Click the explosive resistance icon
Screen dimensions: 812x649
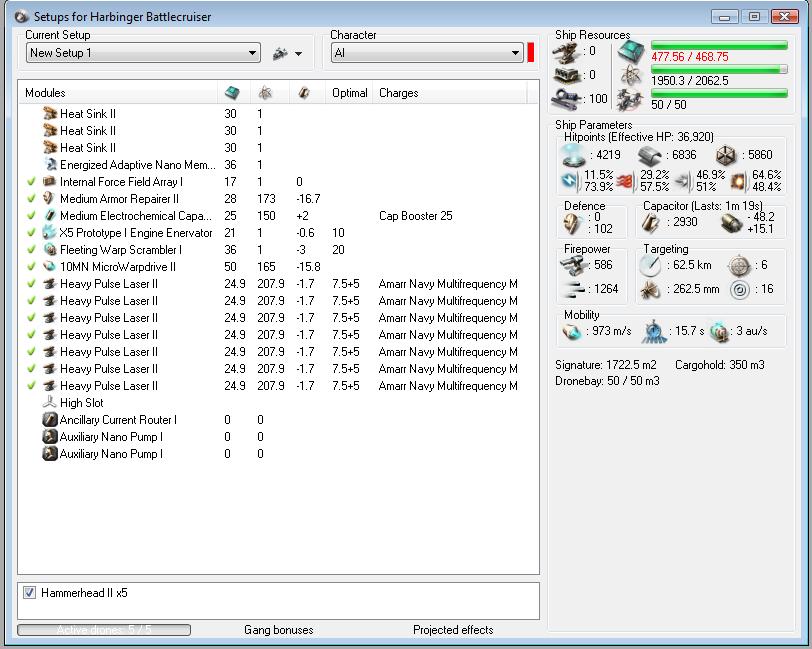(738, 181)
